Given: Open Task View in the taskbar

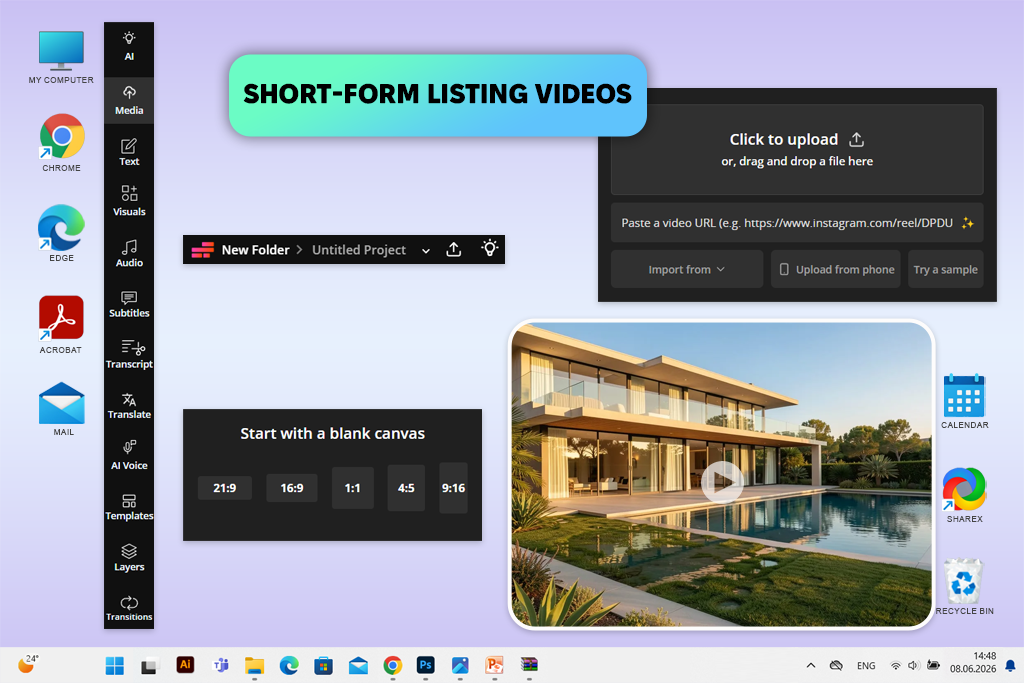Looking at the screenshot, I should pyautogui.click(x=150, y=665).
